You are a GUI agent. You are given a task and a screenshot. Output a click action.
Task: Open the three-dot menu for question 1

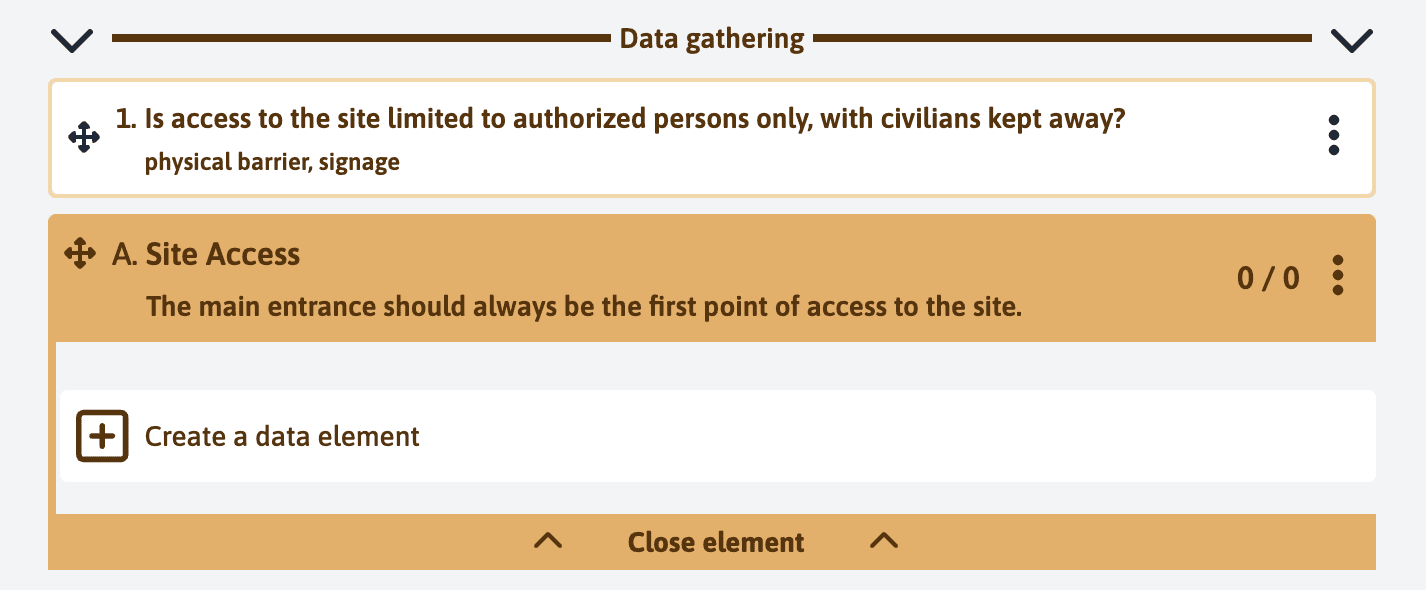[x=1333, y=135]
